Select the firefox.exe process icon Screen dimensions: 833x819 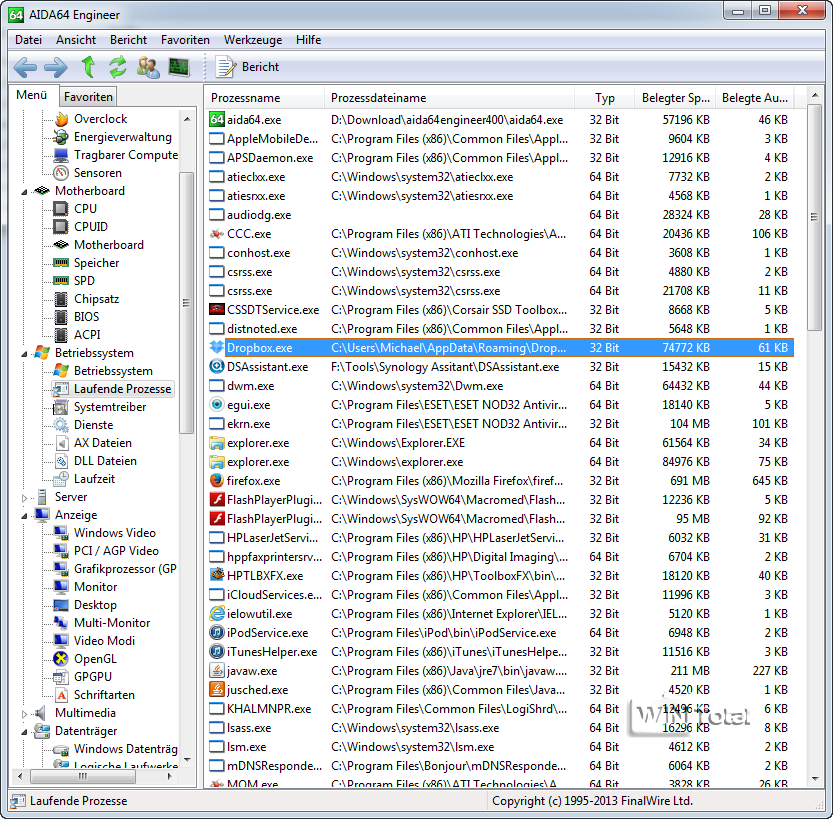point(217,481)
